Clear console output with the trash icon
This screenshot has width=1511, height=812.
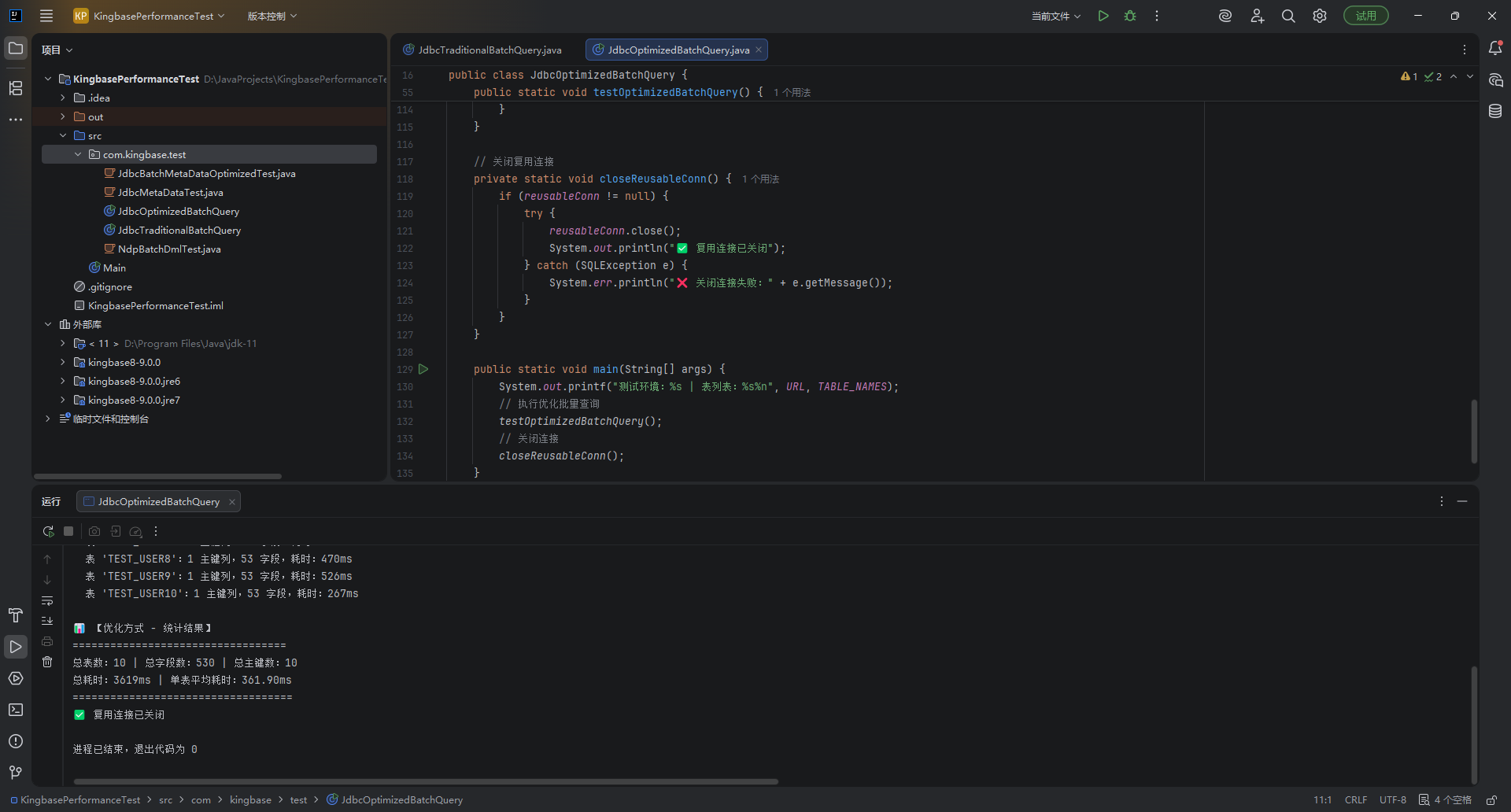tap(47, 662)
